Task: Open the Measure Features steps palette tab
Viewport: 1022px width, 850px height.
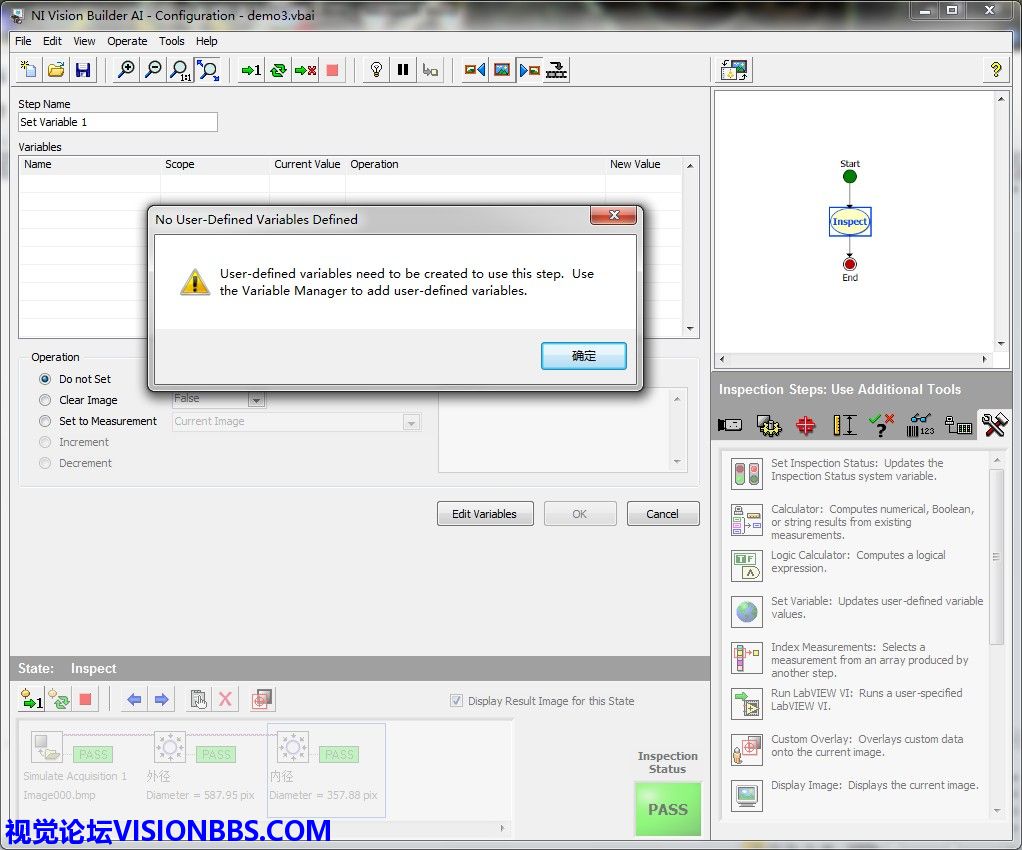Action: click(845, 425)
